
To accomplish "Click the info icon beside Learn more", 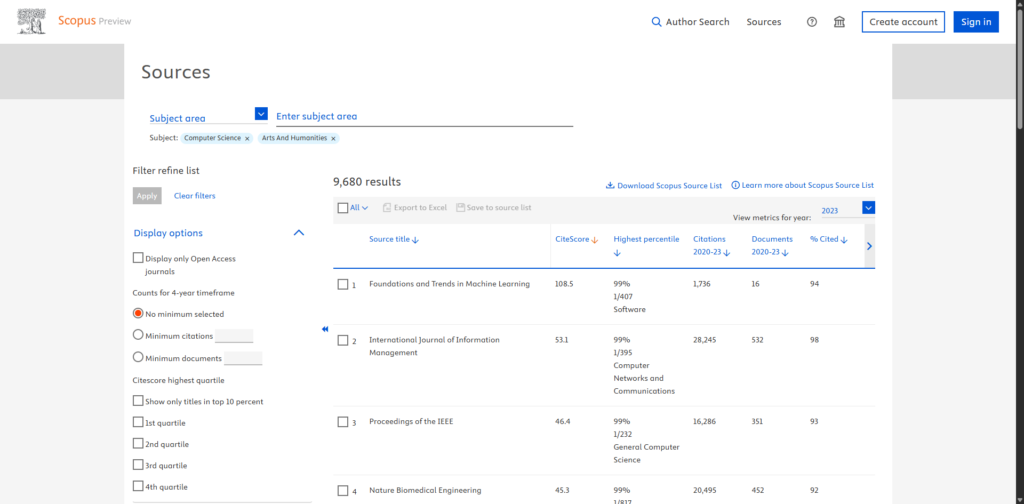I will (735, 185).
